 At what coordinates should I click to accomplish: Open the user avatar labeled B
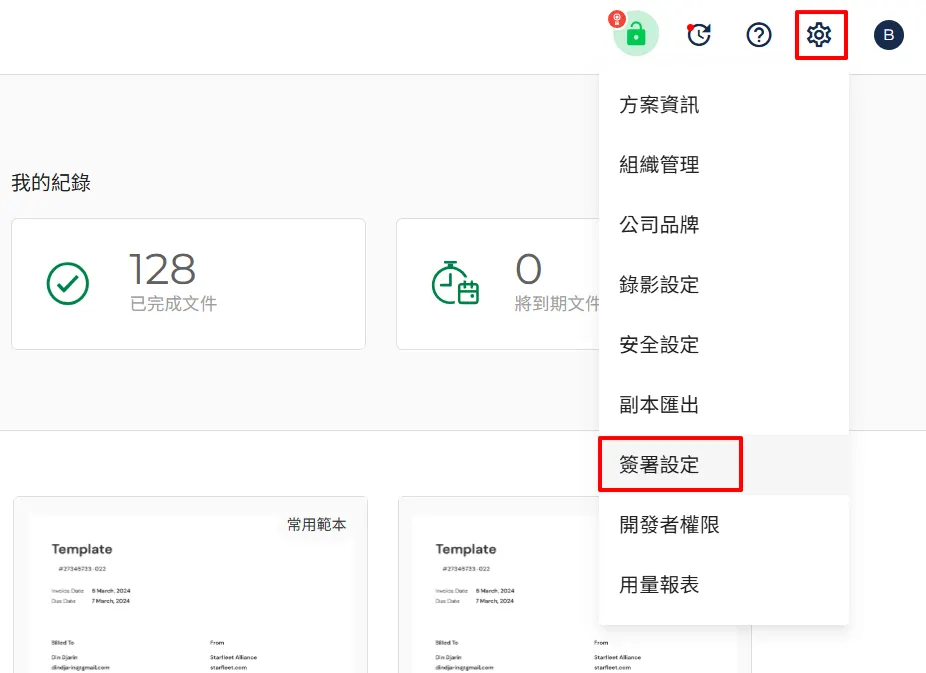[888, 35]
